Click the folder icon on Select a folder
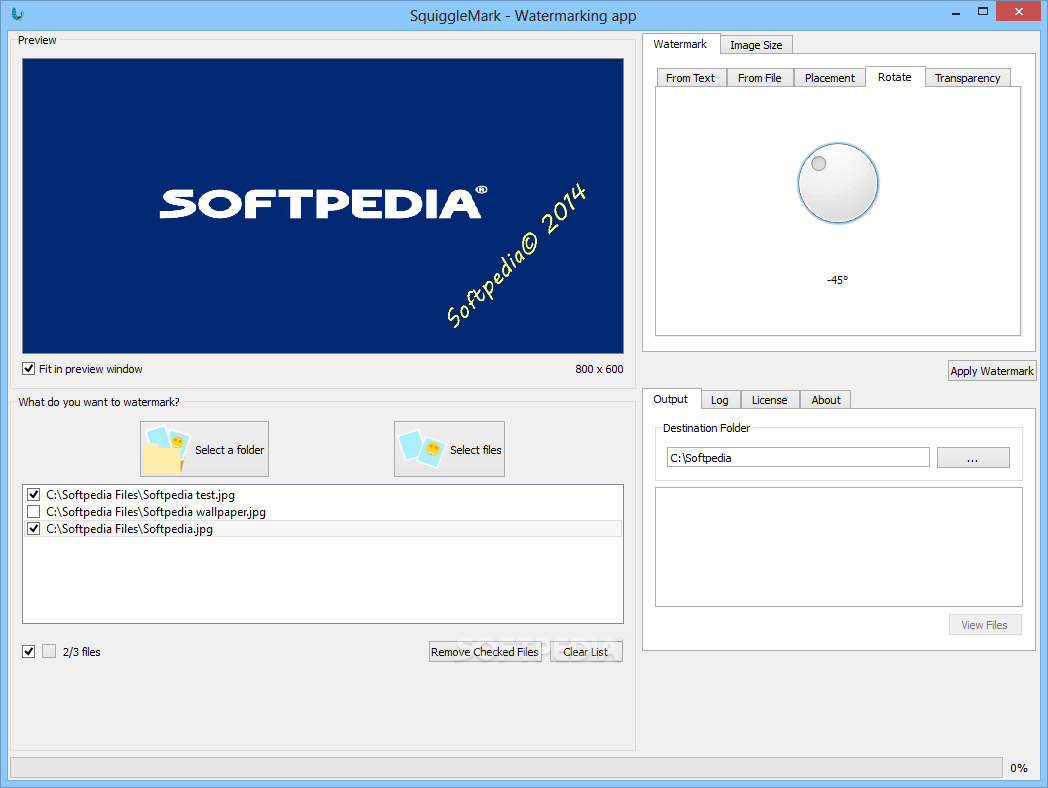Screen dimensions: 1048x788 click(166, 449)
